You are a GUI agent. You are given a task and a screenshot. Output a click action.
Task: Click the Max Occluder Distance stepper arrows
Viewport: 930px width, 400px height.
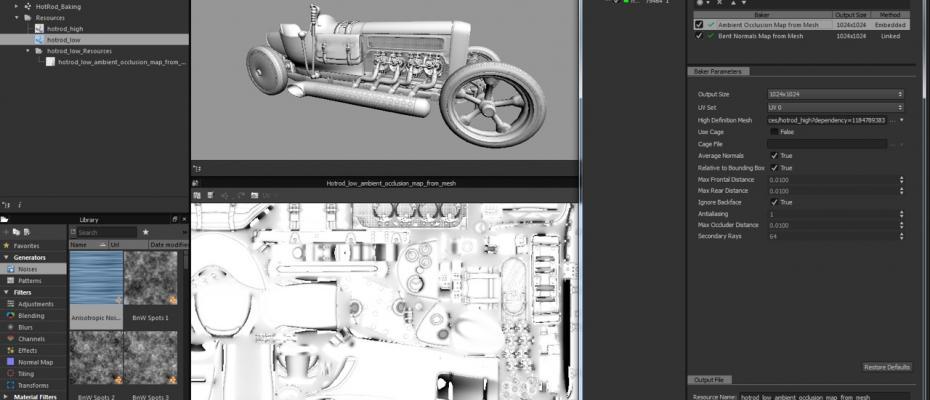902,226
